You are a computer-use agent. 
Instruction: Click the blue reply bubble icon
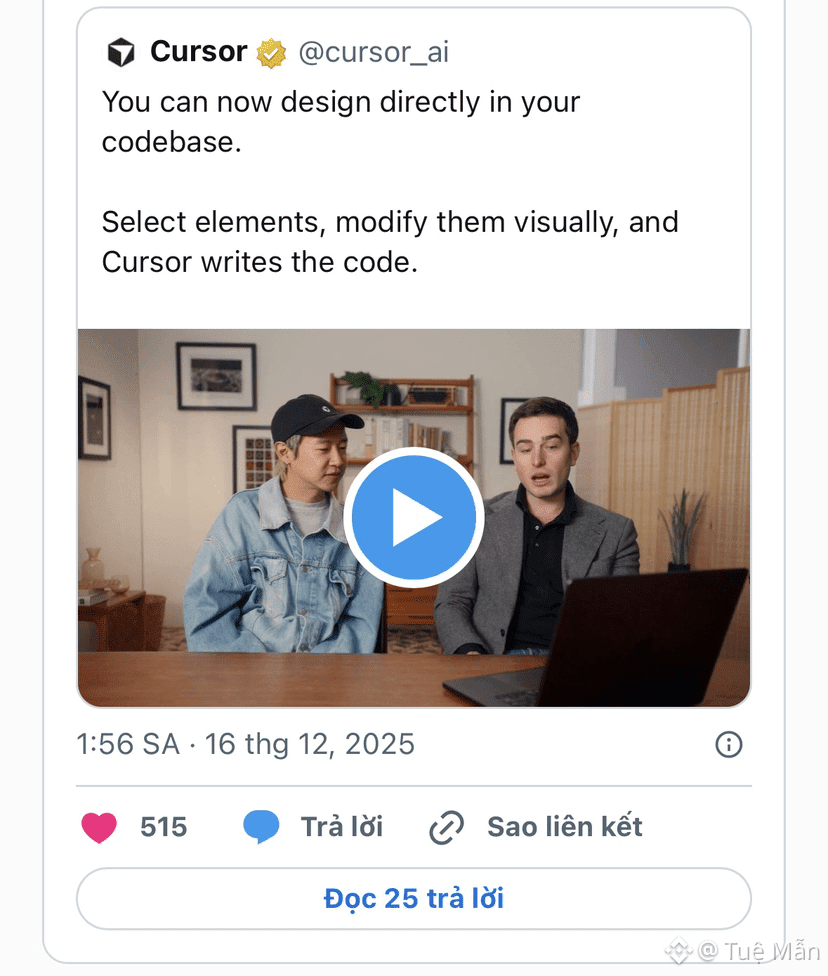pos(261,827)
